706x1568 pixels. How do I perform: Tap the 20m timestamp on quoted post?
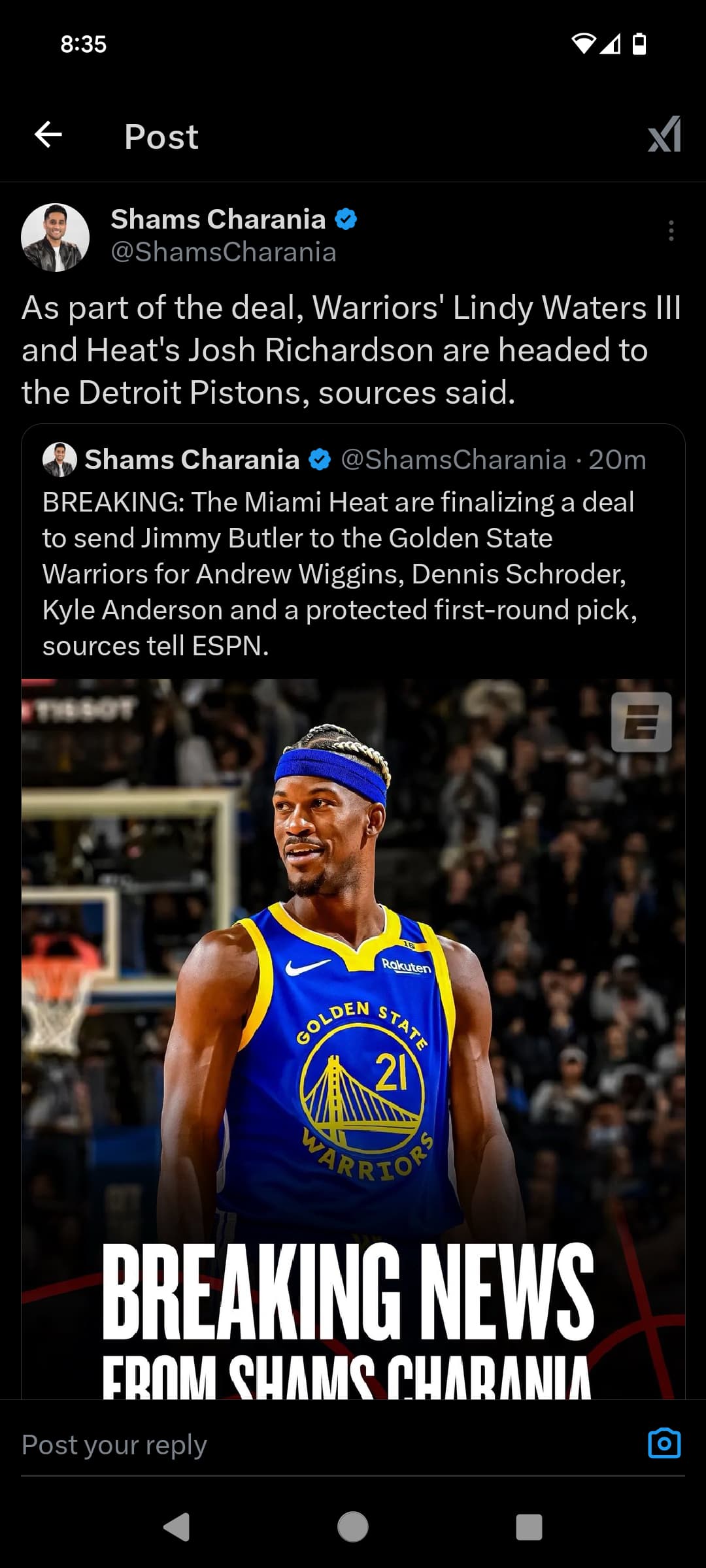(x=617, y=460)
